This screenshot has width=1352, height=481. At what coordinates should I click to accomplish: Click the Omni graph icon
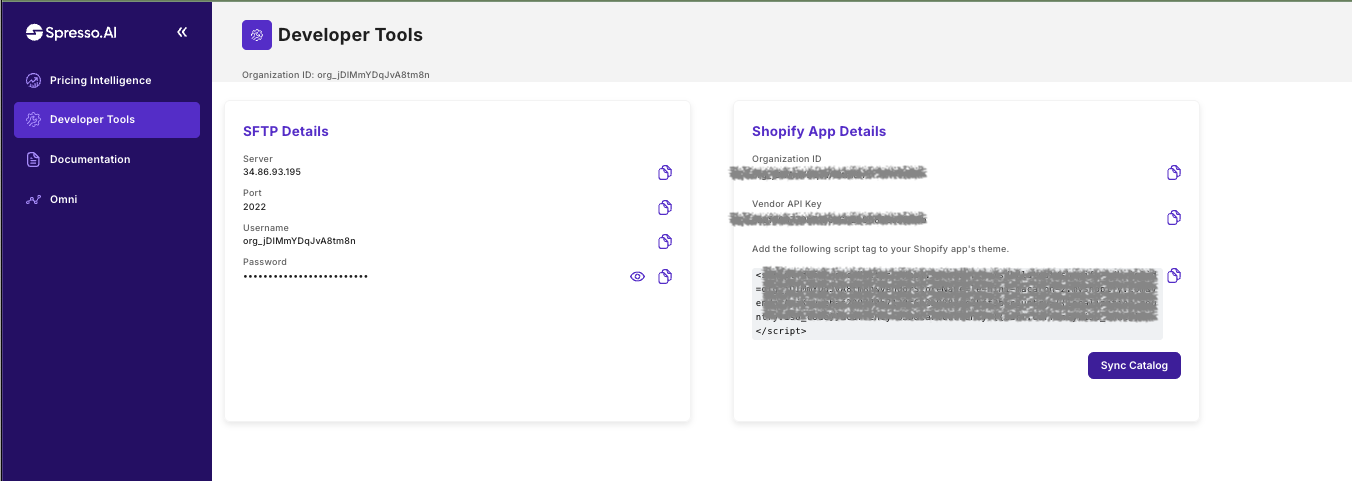(x=33, y=199)
